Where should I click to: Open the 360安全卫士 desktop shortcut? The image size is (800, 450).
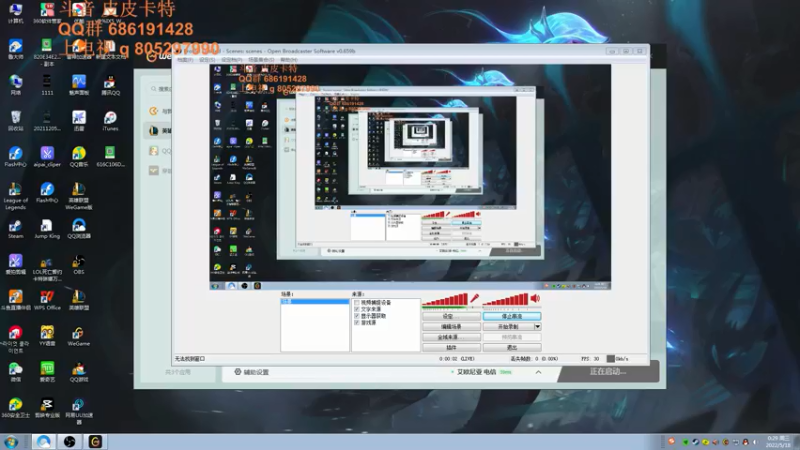(15, 408)
